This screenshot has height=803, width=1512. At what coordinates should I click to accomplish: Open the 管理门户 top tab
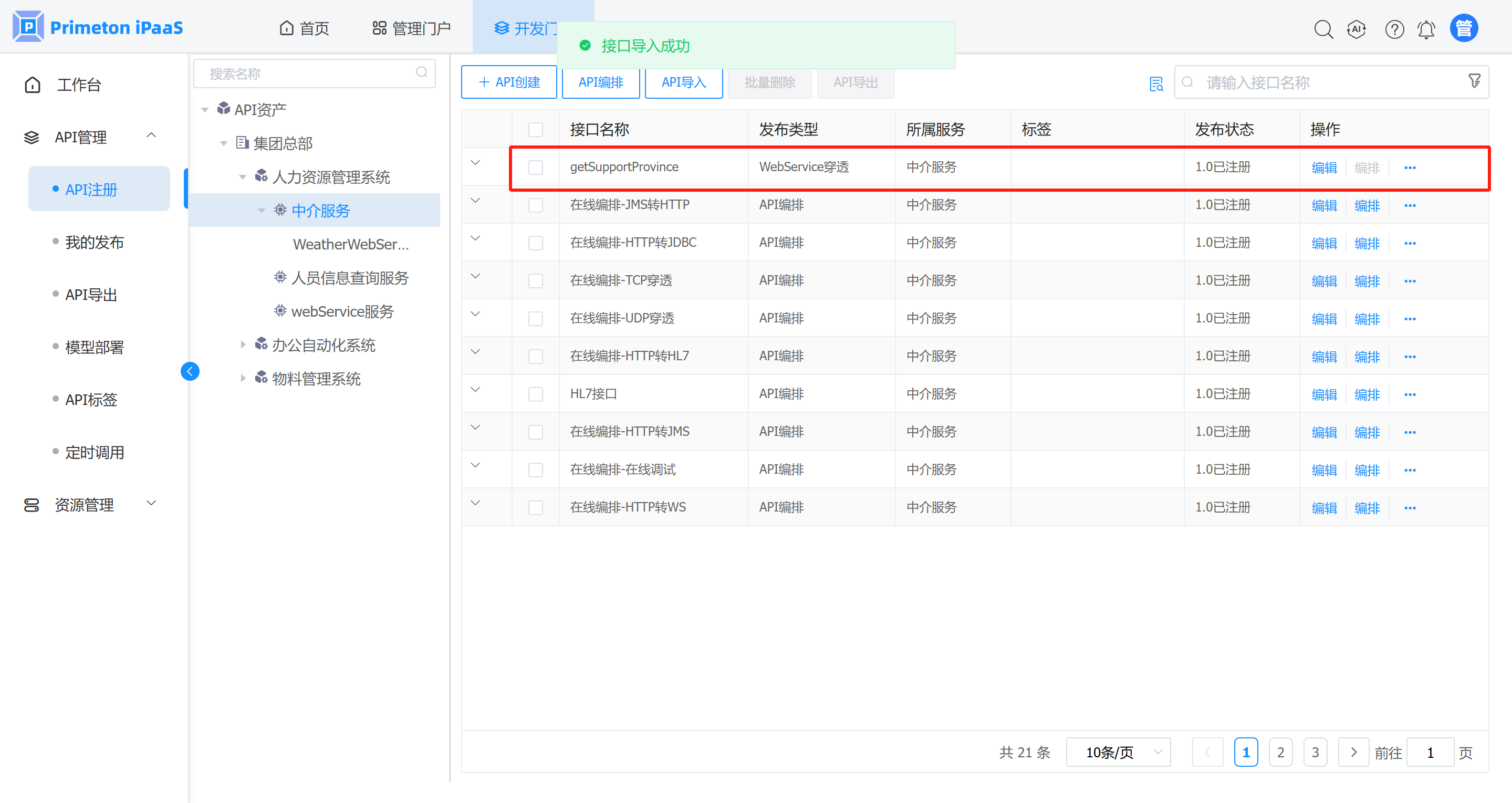(411, 28)
